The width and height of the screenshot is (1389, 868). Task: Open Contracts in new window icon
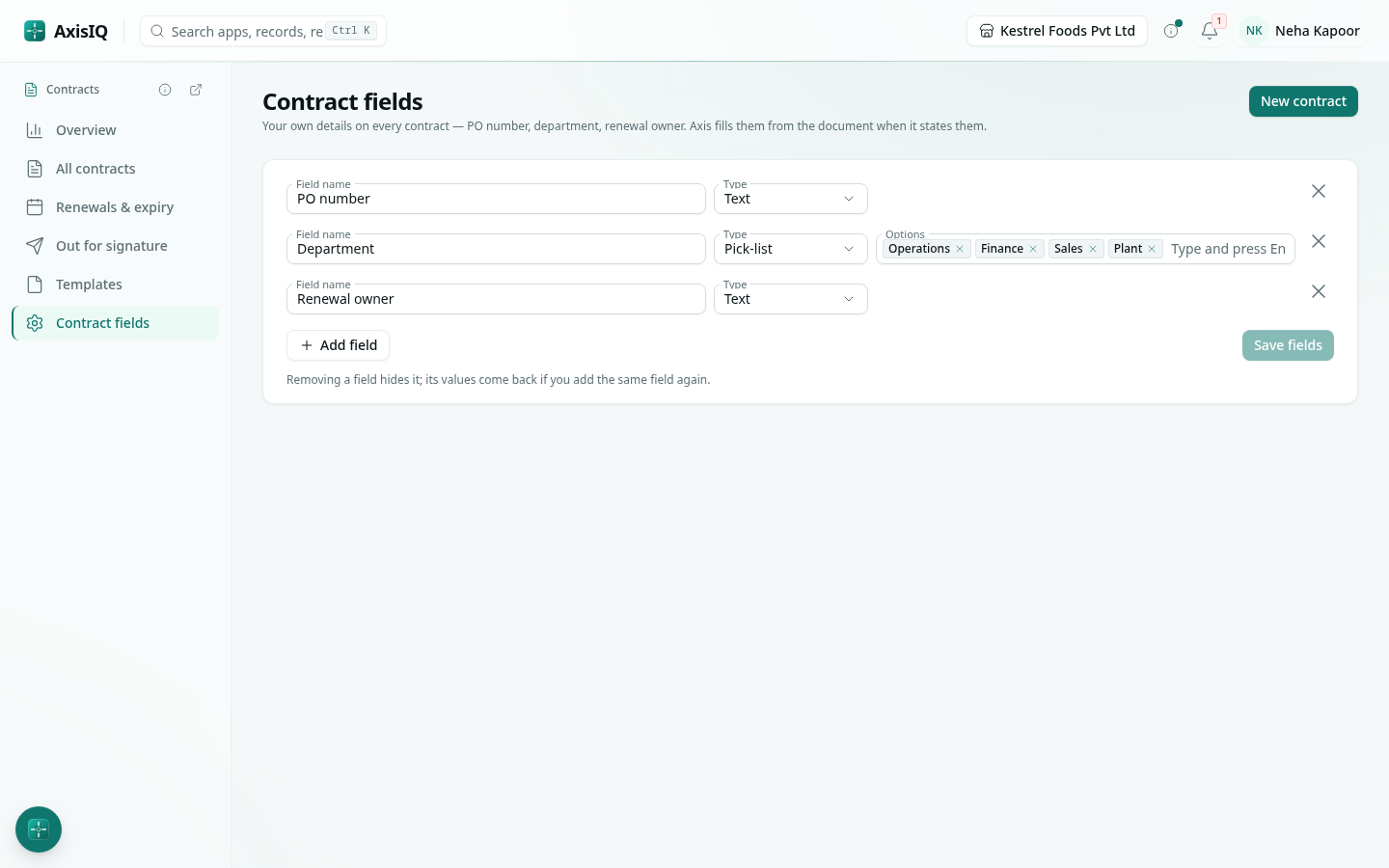tap(196, 90)
